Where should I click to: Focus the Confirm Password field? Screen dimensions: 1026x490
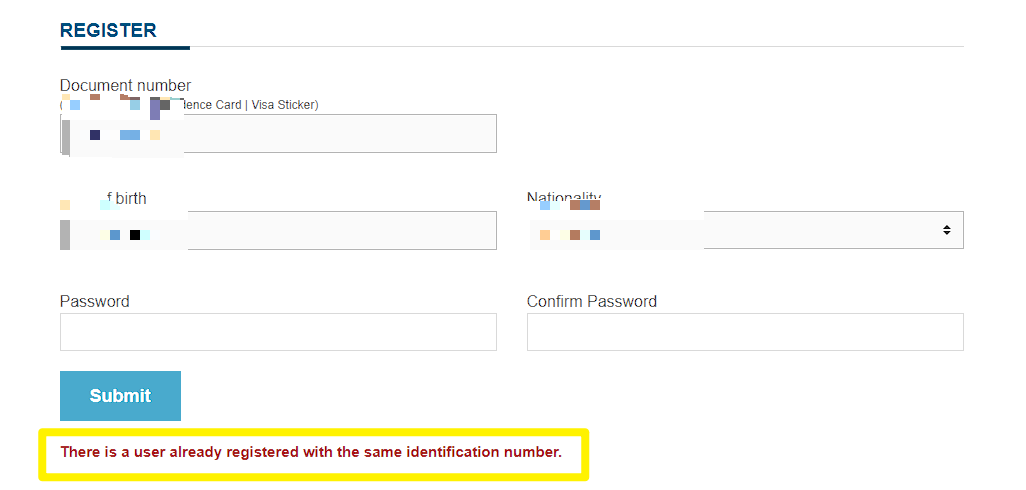(x=745, y=332)
